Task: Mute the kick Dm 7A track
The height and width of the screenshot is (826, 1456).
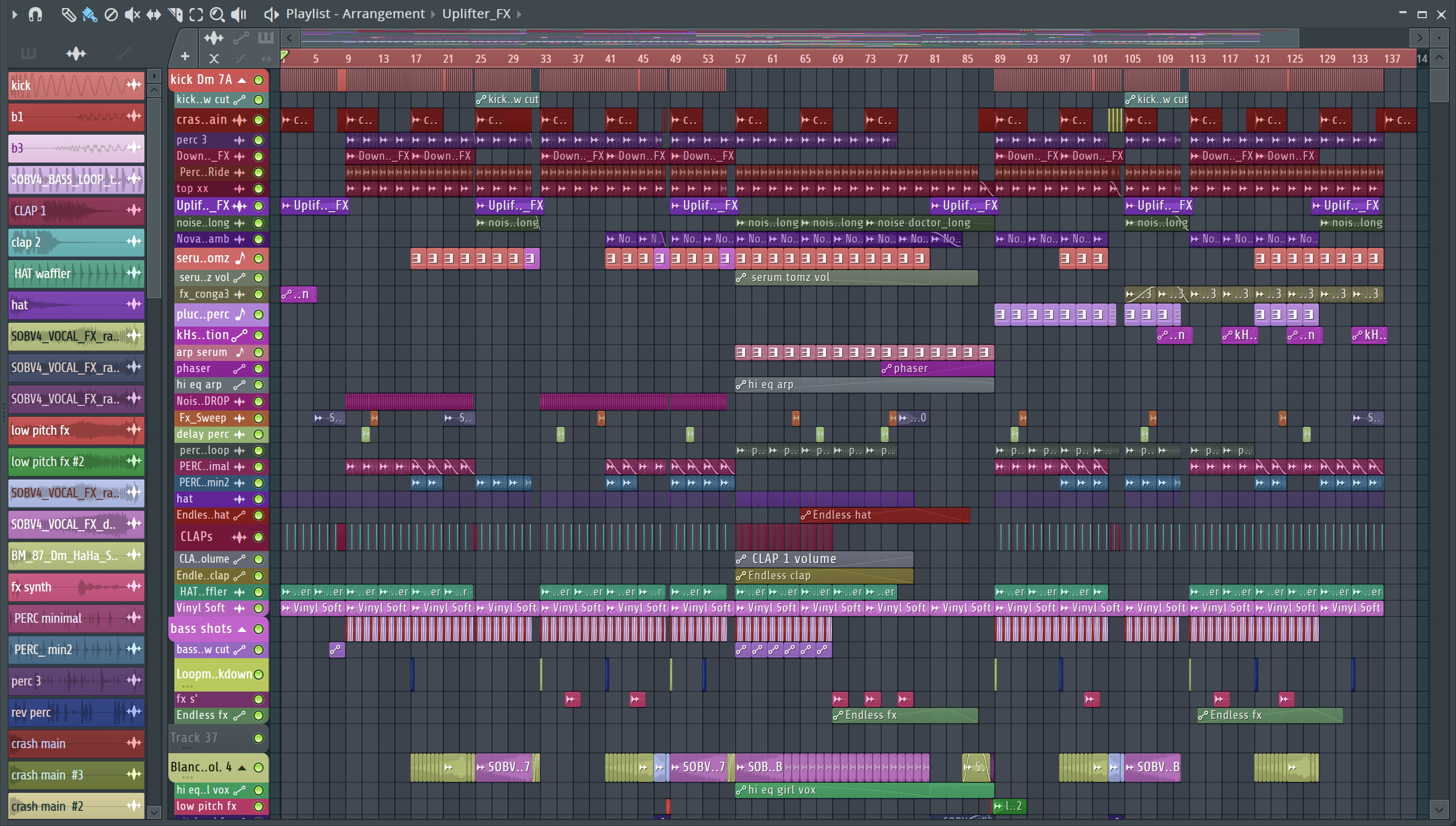Action: tap(259, 80)
